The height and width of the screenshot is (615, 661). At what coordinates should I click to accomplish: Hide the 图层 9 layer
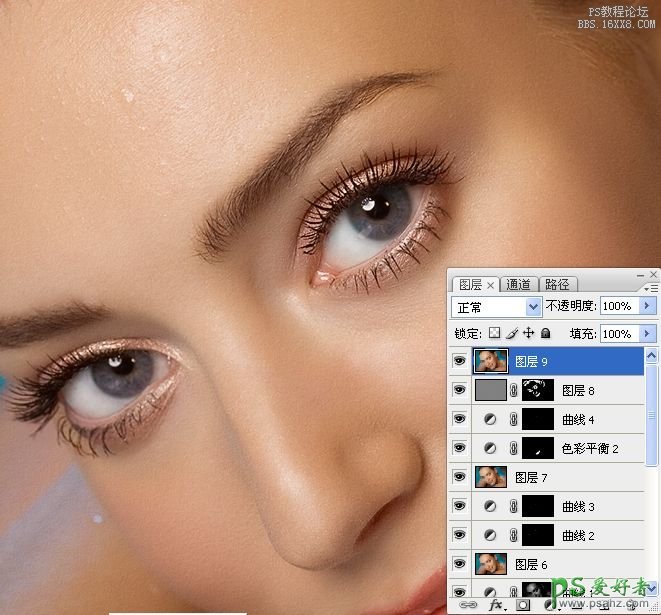pyautogui.click(x=459, y=361)
